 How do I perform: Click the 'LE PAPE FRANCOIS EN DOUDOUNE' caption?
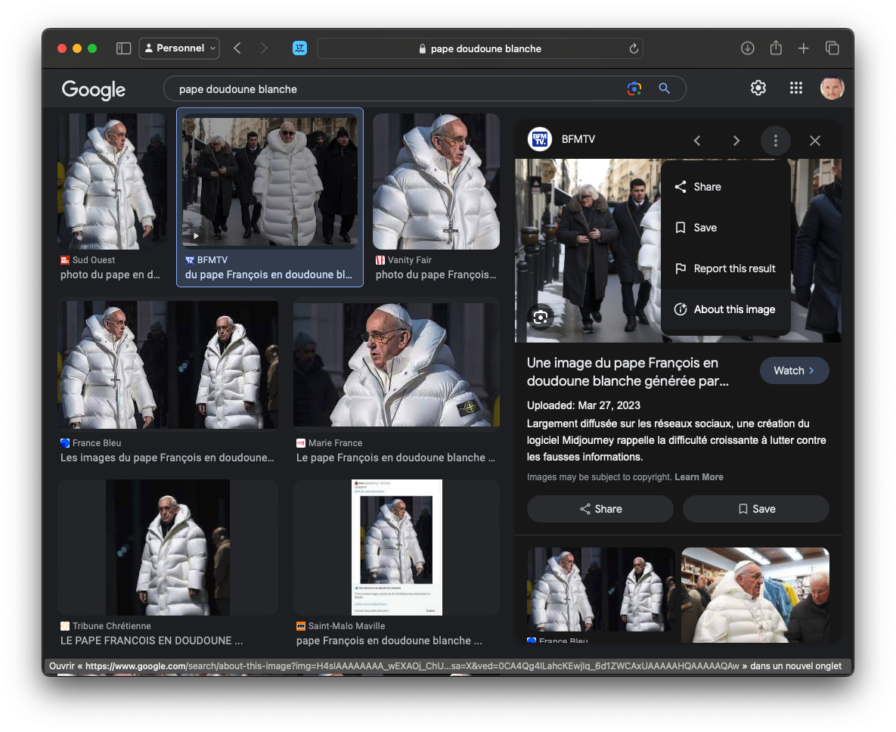[x=151, y=641]
